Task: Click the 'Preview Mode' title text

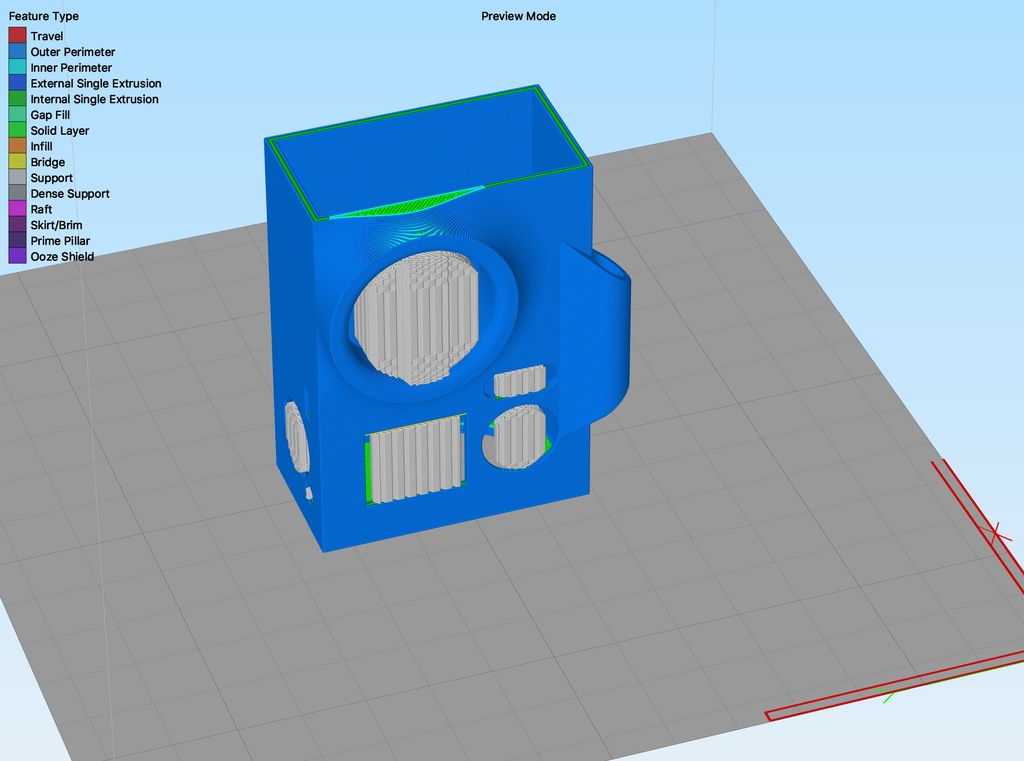Action: (x=519, y=16)
